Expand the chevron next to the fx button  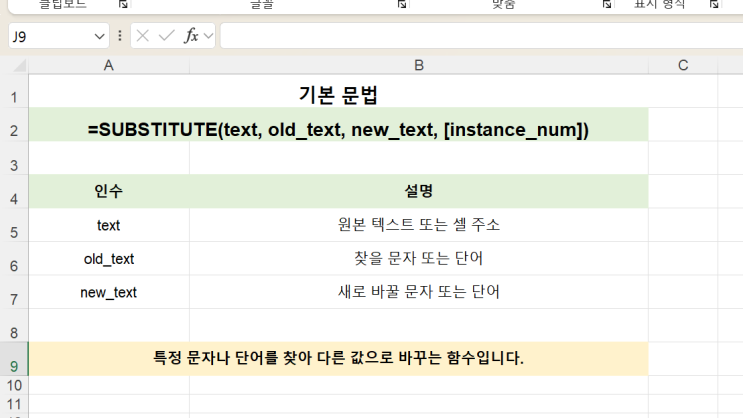click(x=208, y=36)
